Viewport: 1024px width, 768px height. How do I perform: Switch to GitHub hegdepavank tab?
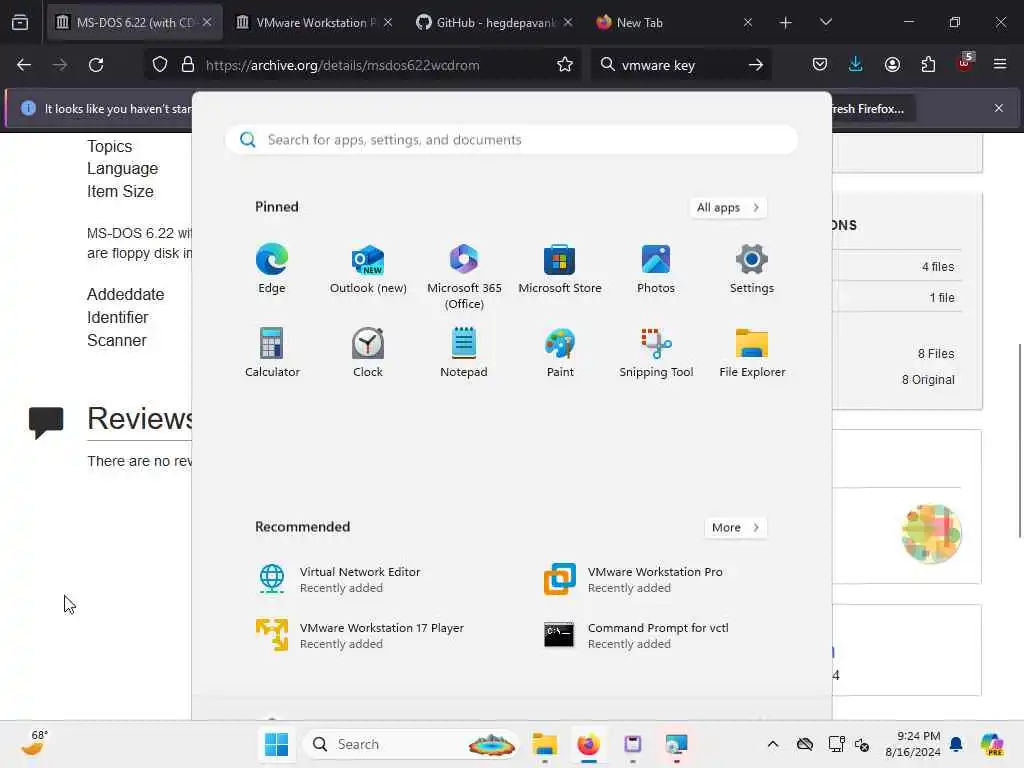(x=494, y=22)
